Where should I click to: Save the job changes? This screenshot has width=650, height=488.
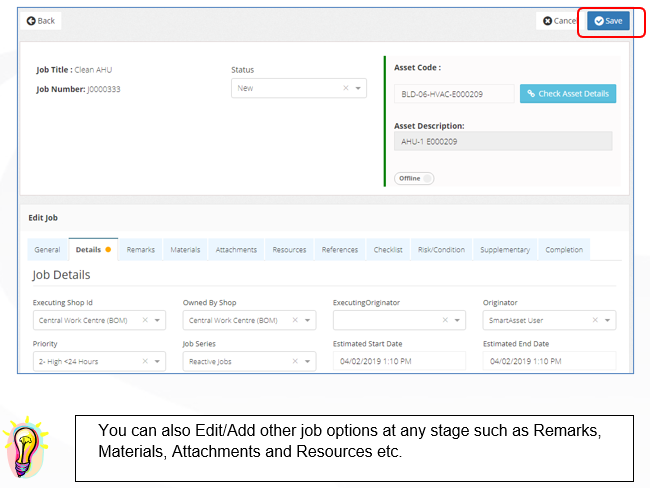coord(608,21)
